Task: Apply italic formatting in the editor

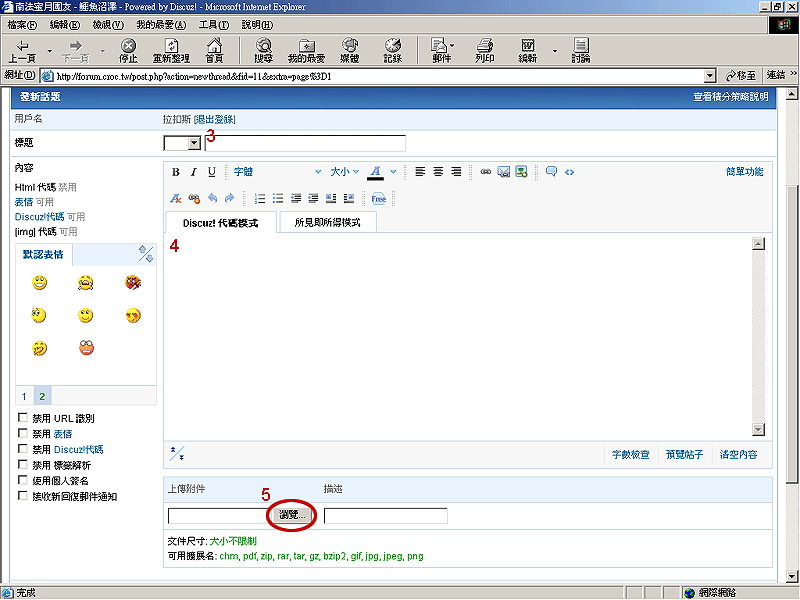Action: tap(194, 172)
